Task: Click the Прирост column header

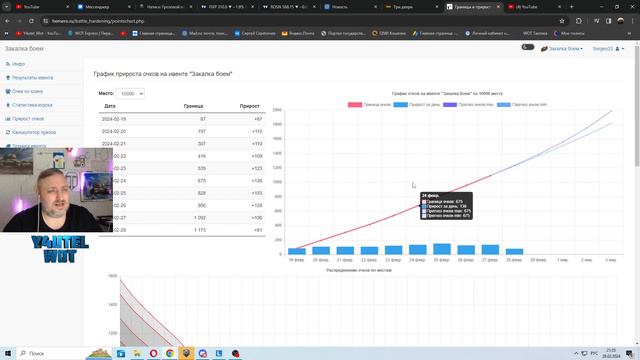Action: [x=249, y=106]
